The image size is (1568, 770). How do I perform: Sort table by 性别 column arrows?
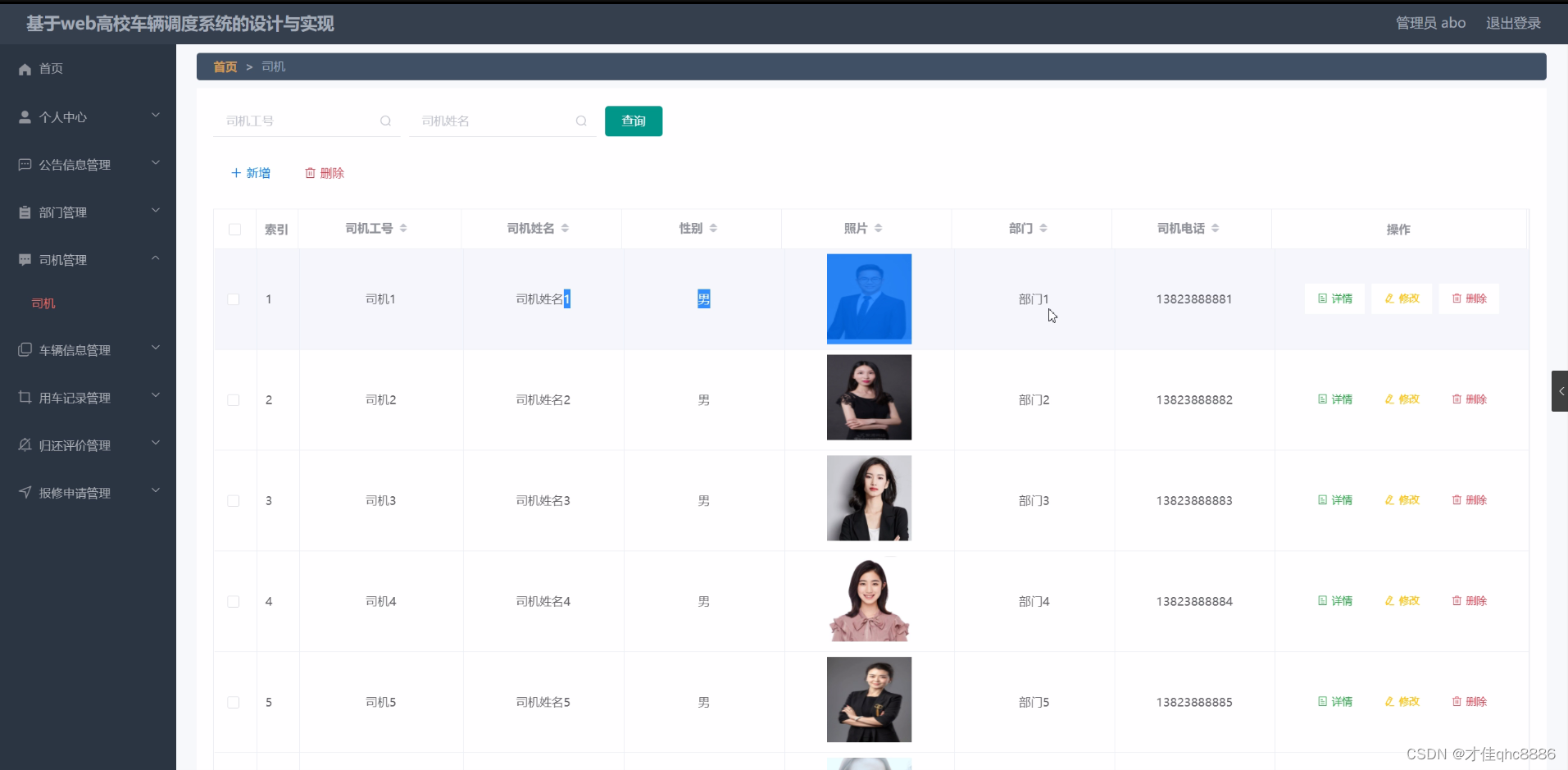[713, 228]
